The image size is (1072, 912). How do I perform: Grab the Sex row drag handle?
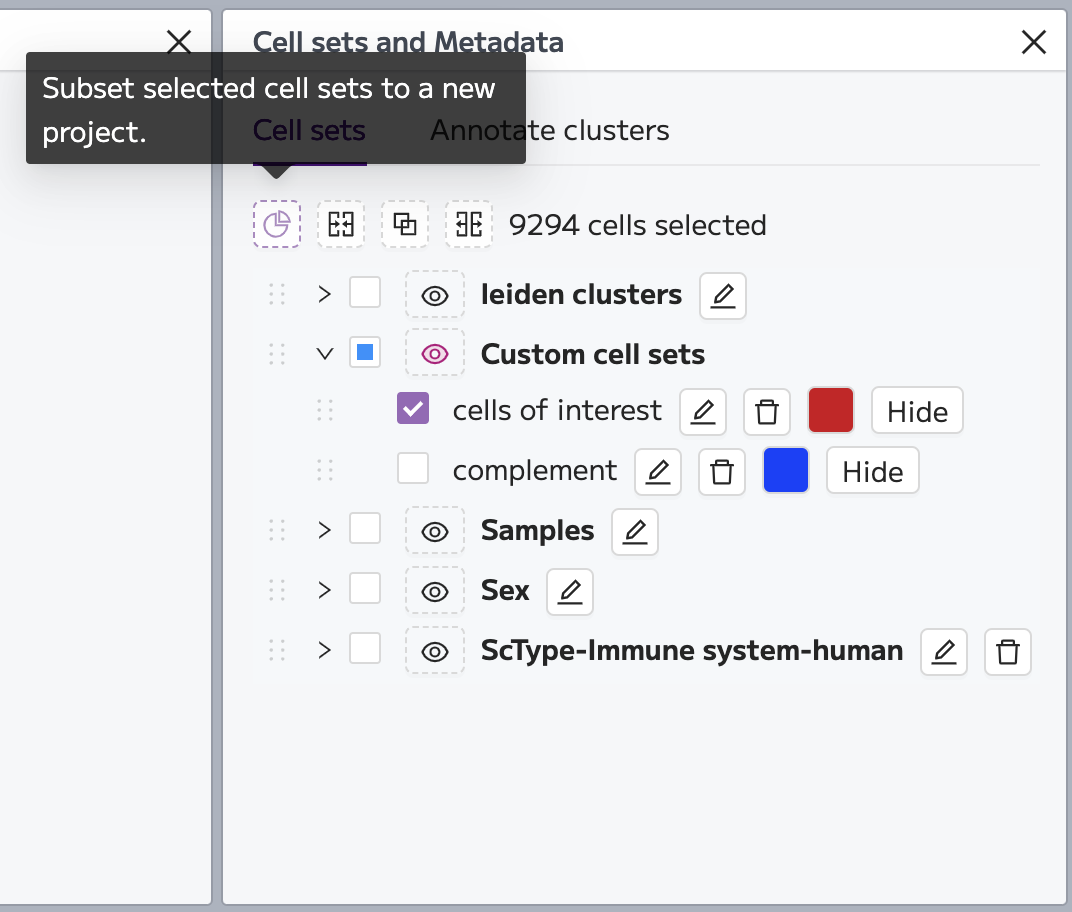[277, 590]
